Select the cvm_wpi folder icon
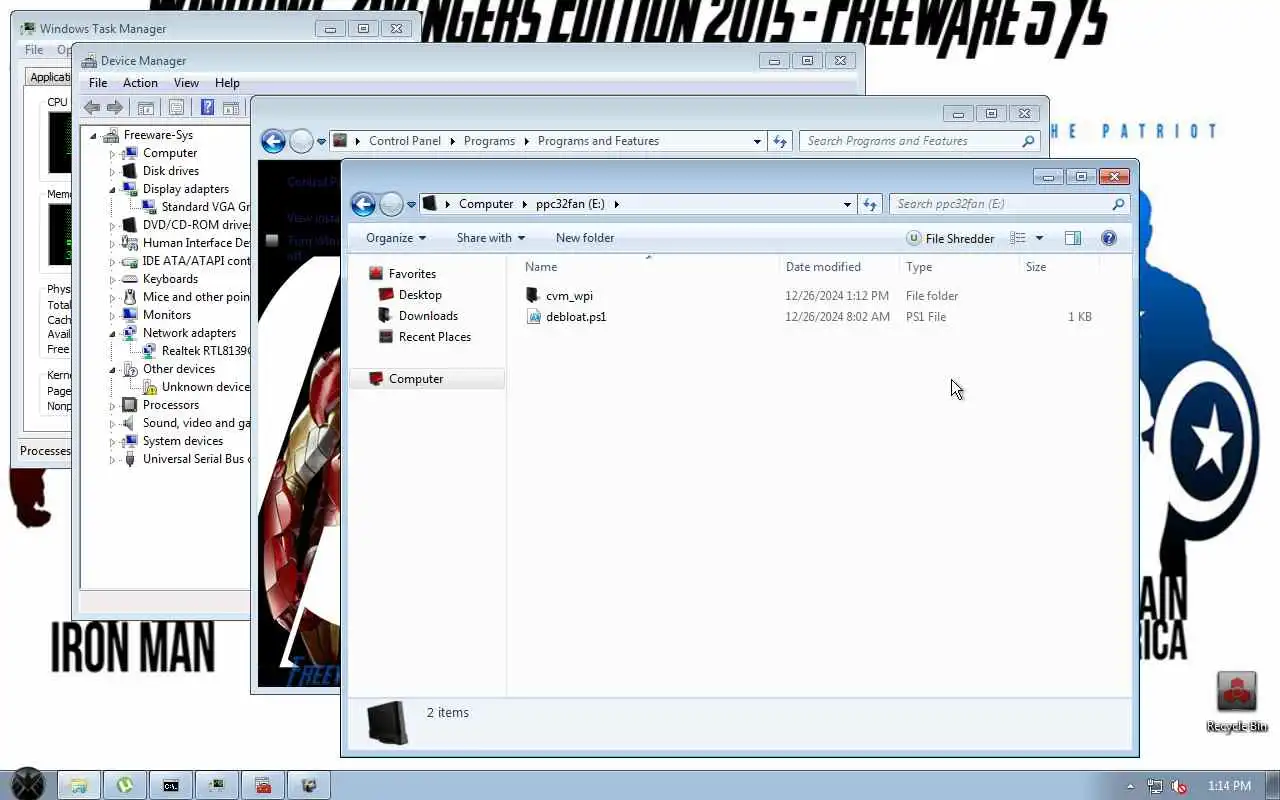Viewport: 1280px width, 800px height. [533, 295]
